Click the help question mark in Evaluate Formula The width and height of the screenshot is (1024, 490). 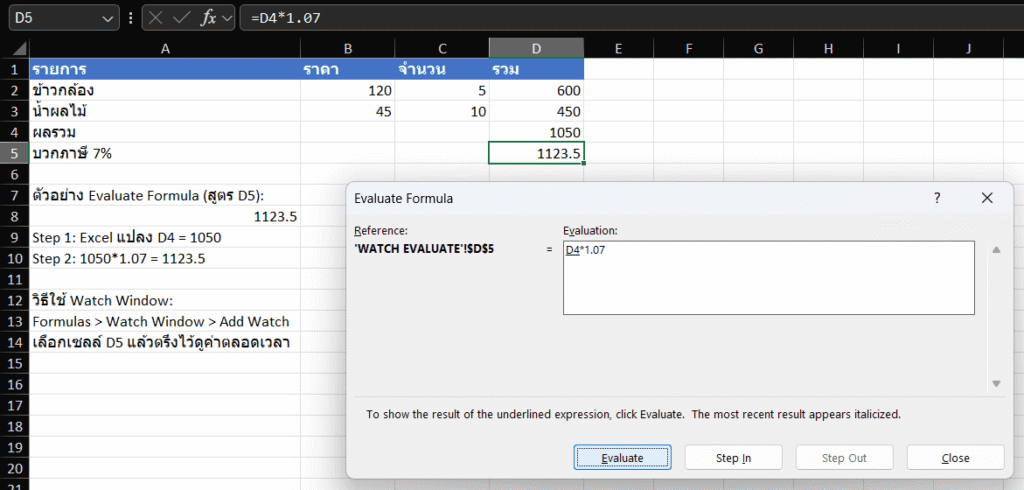pos(937,198)
